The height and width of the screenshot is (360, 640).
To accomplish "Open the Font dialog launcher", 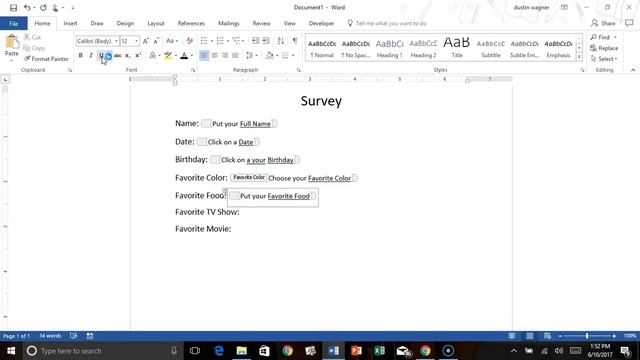I will click(193, 70).
